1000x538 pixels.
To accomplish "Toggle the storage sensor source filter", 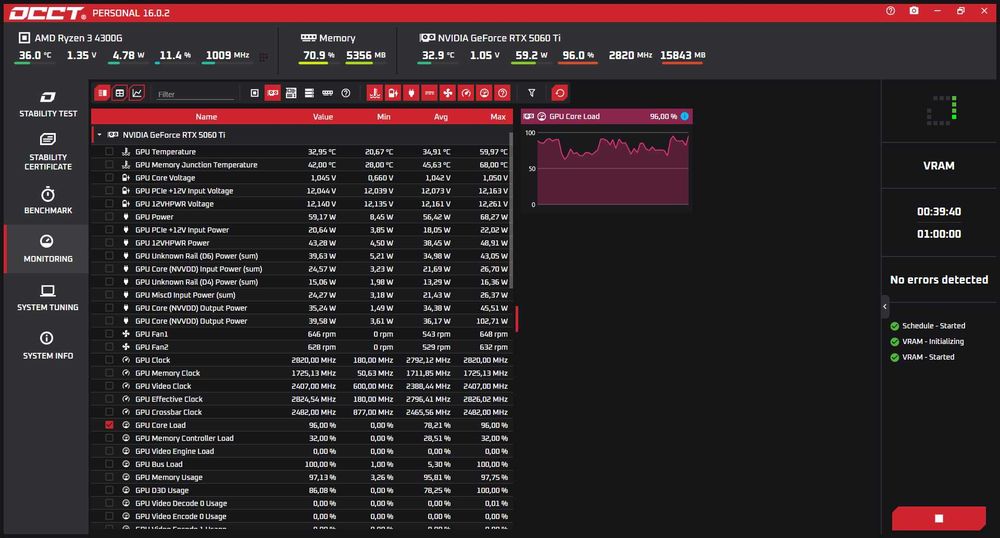I will pyautogui.click(x=309, y=93).
